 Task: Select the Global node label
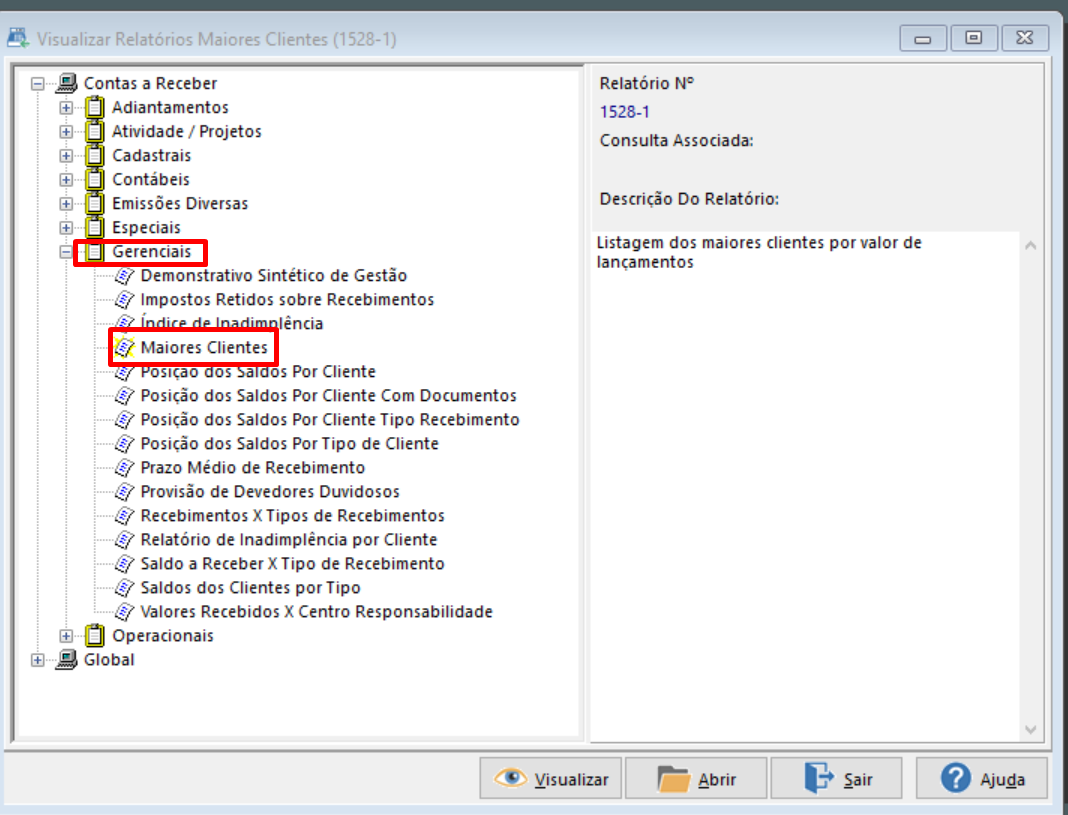tap(109, 660)
